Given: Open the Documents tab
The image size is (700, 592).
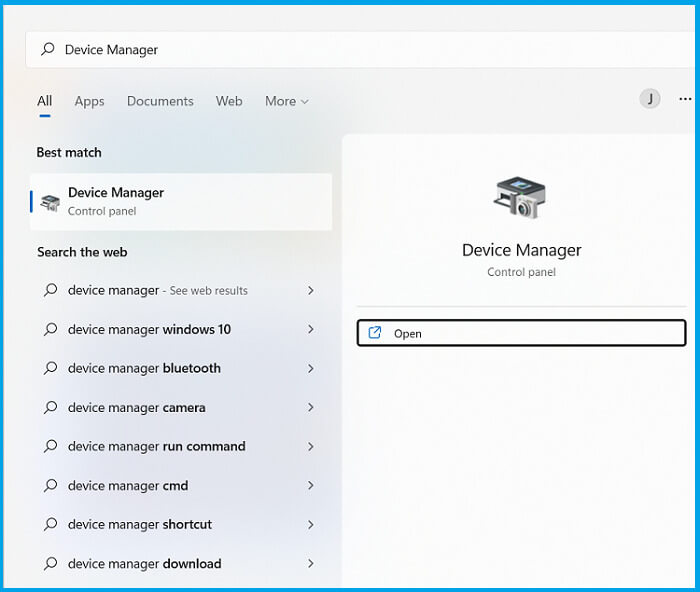Looking at the screenshot, I should coord(160,101).
